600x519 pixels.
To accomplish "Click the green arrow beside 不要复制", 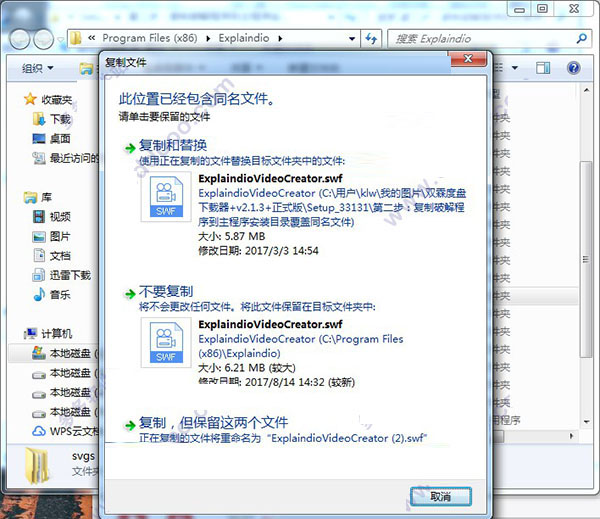I will pos(130,294).
